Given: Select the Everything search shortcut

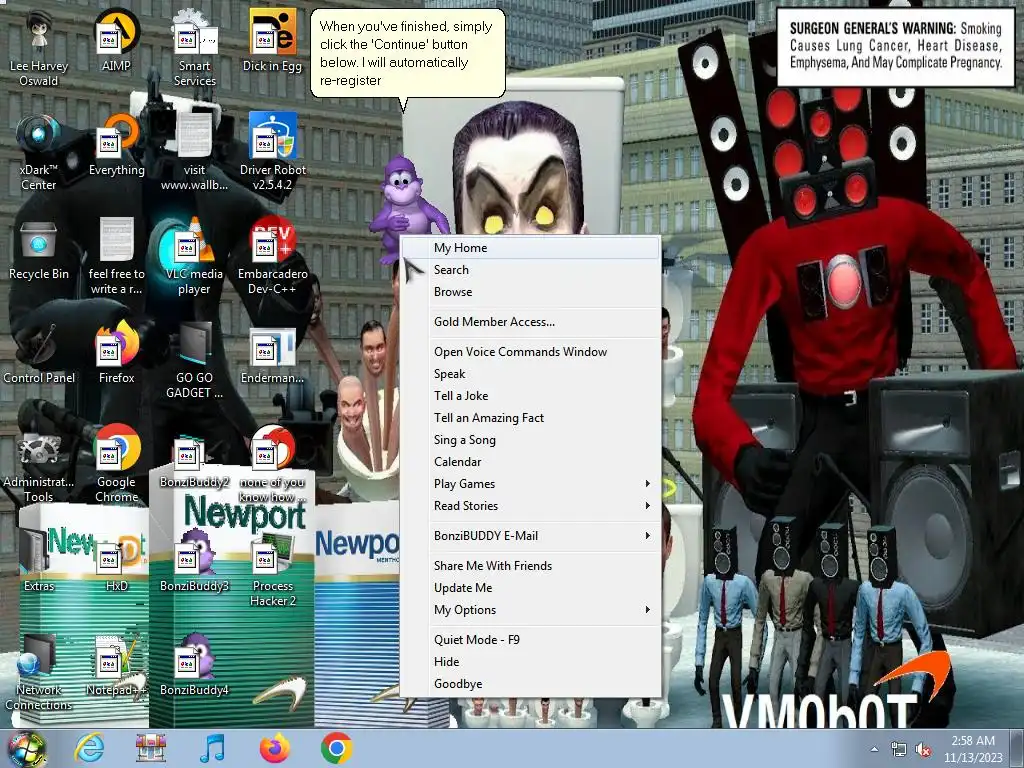Looking at the screenshot, I should tap(116, 145).
